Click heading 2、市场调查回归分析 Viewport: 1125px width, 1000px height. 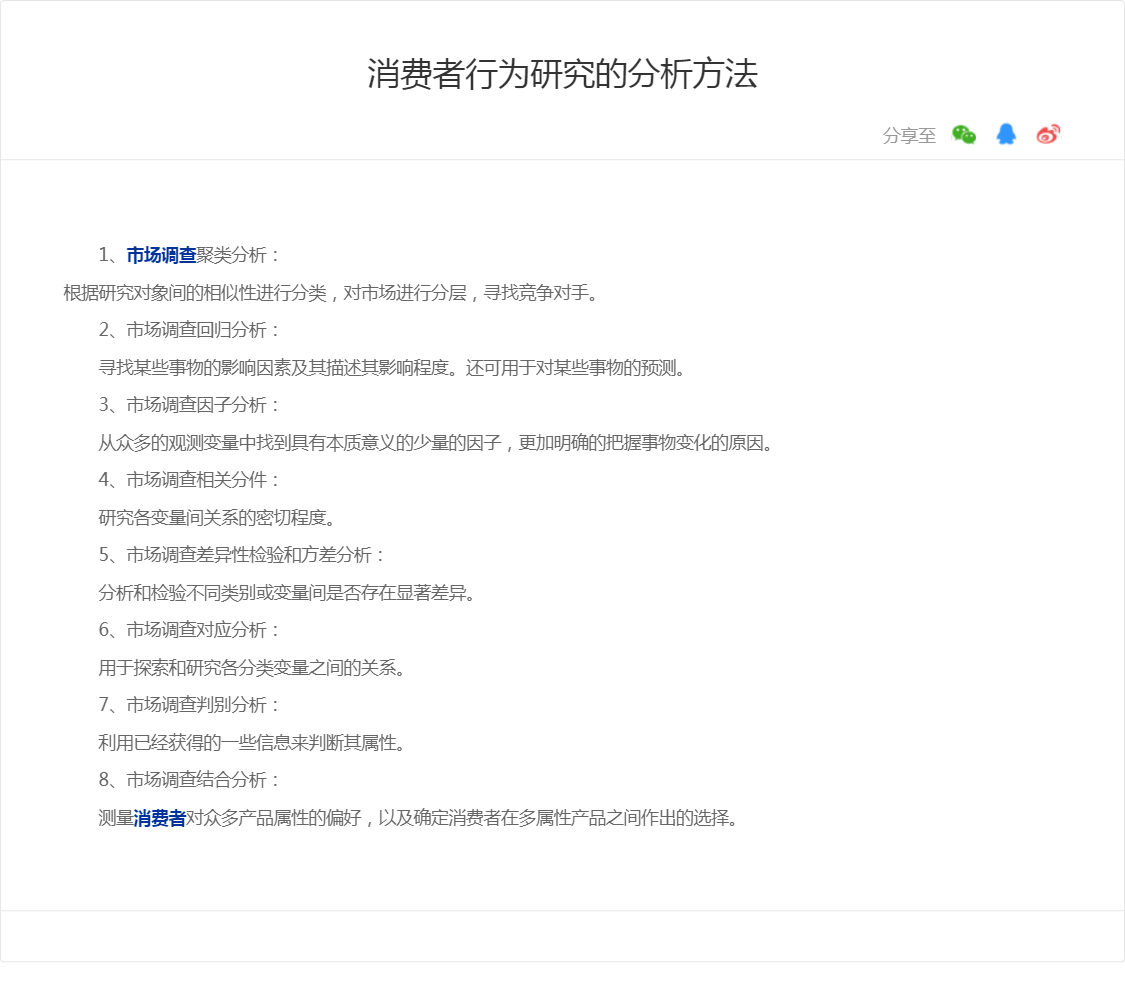coord(189,330)
